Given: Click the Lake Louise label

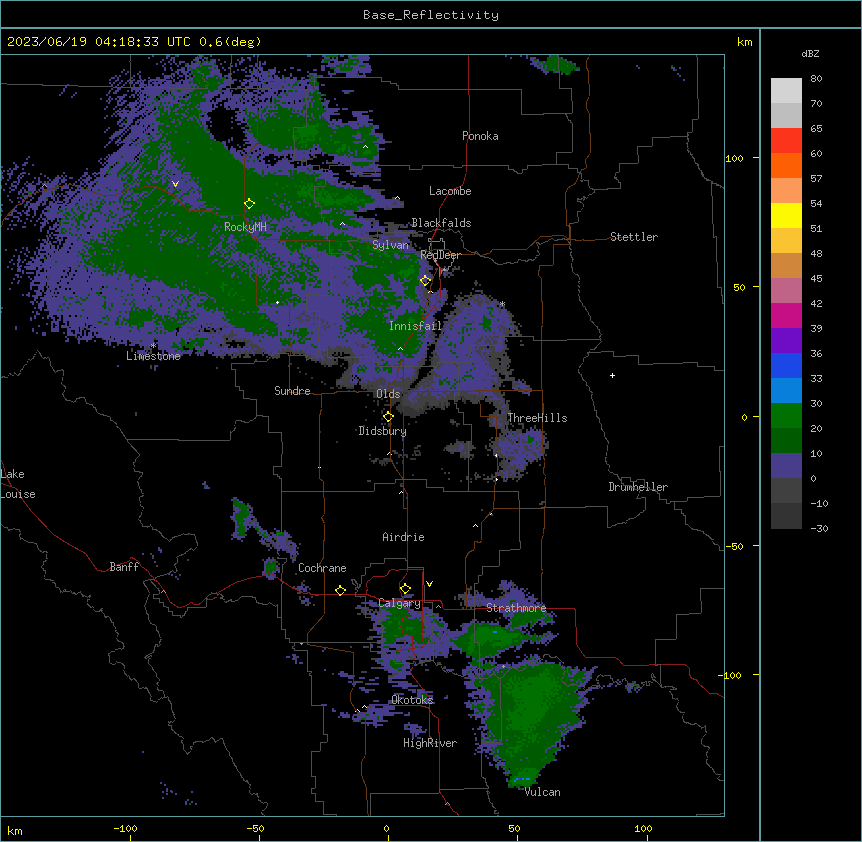Looking at the screenshot, I should point(18,484).
